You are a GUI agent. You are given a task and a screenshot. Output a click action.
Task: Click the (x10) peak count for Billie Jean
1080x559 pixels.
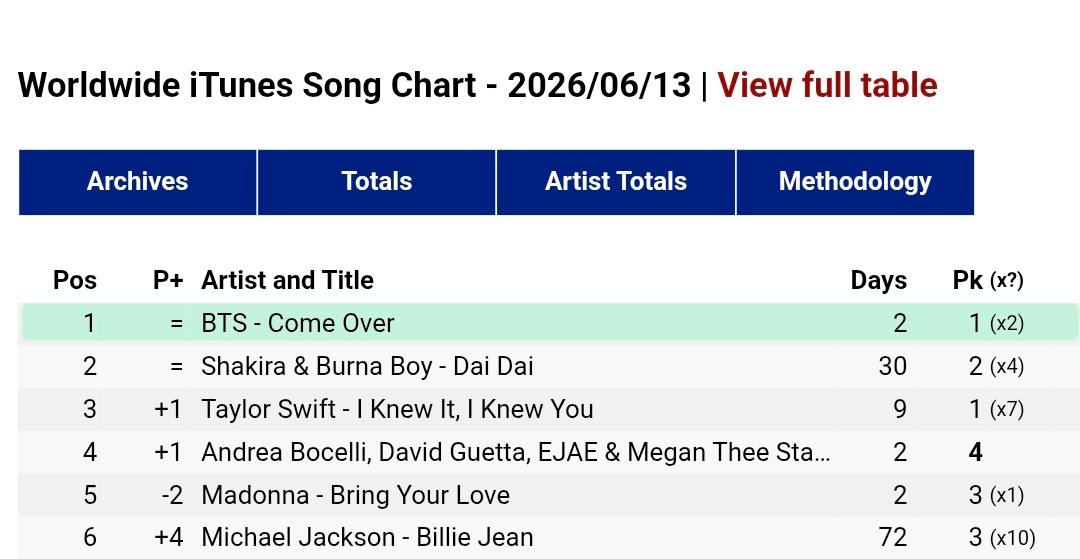1012,538
